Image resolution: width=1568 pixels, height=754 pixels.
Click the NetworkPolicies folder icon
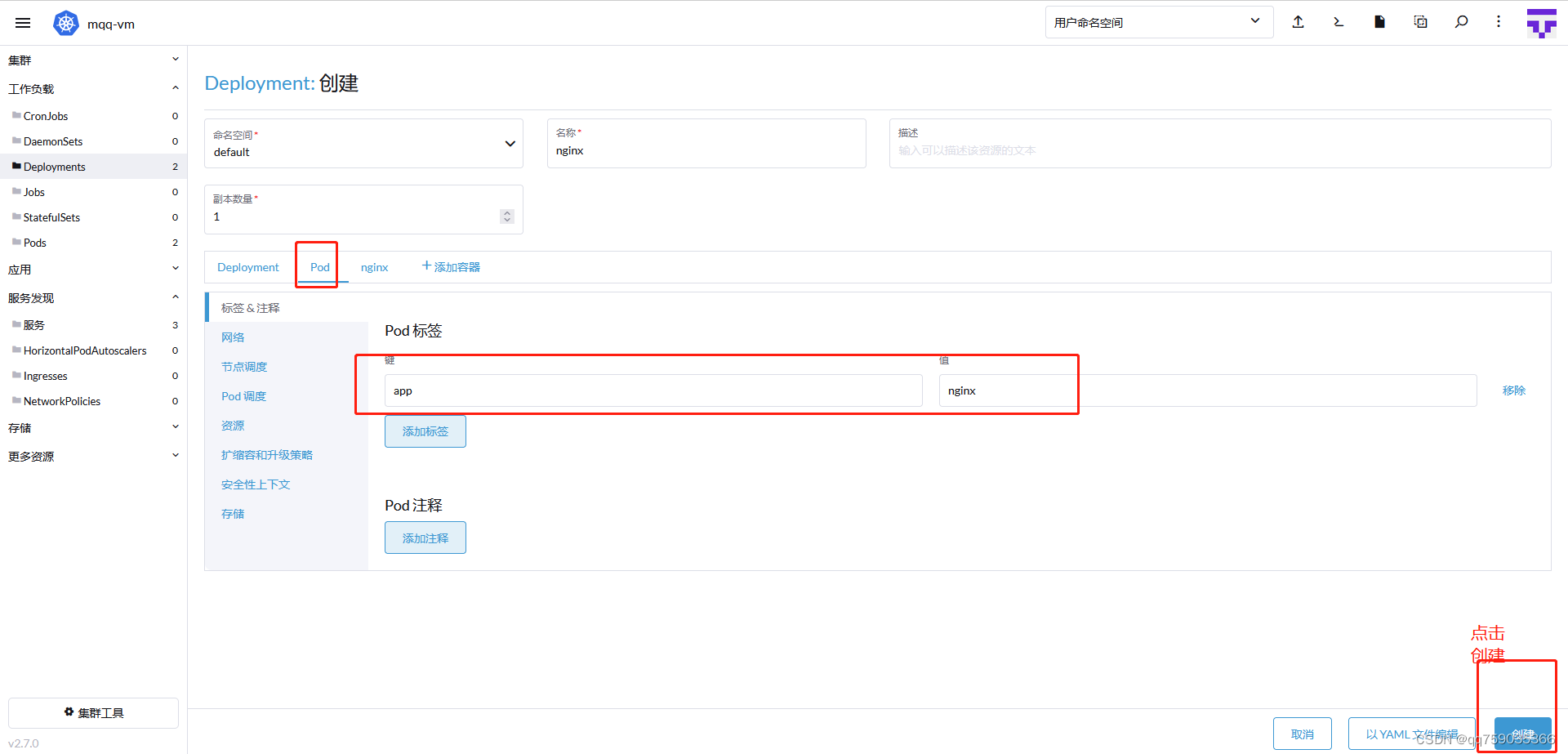16,400
